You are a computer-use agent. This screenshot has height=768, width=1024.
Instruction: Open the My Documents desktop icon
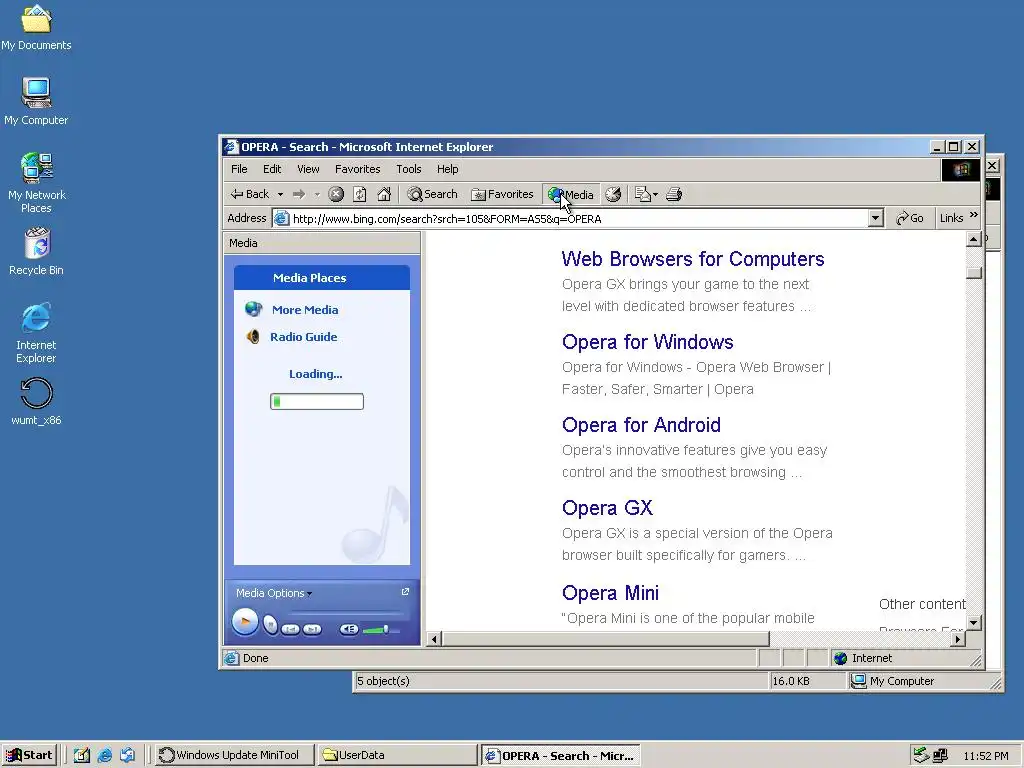pyautogui.click(x=36, y=27)
